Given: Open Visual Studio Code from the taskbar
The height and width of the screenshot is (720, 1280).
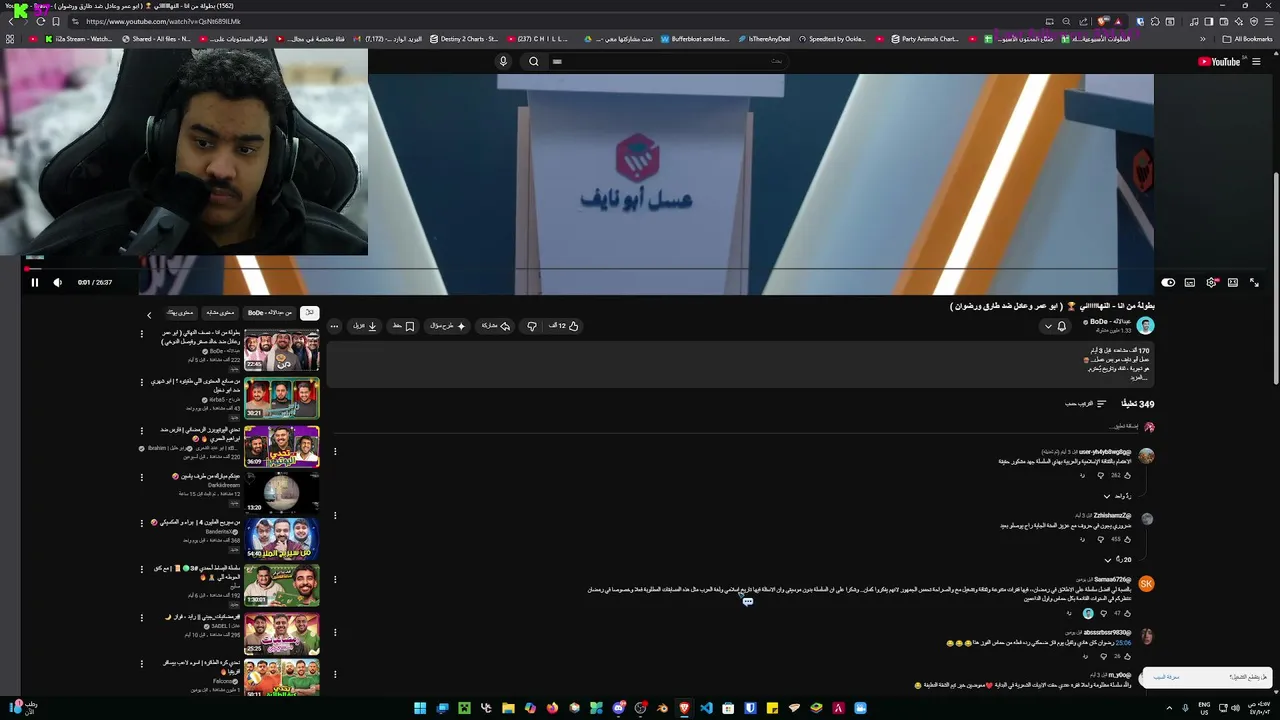Looking at the screenshot, I should click(x=706, y=708).
